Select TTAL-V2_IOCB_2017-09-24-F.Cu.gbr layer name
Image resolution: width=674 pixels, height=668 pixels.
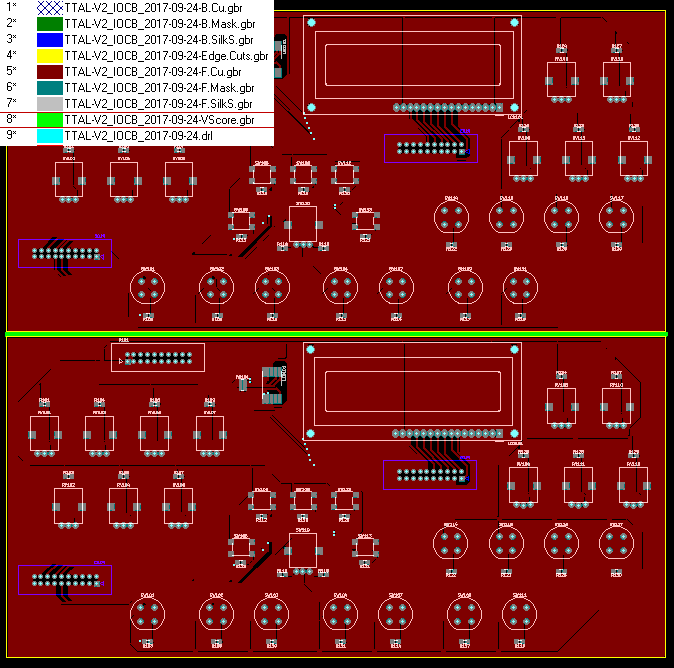153,72
